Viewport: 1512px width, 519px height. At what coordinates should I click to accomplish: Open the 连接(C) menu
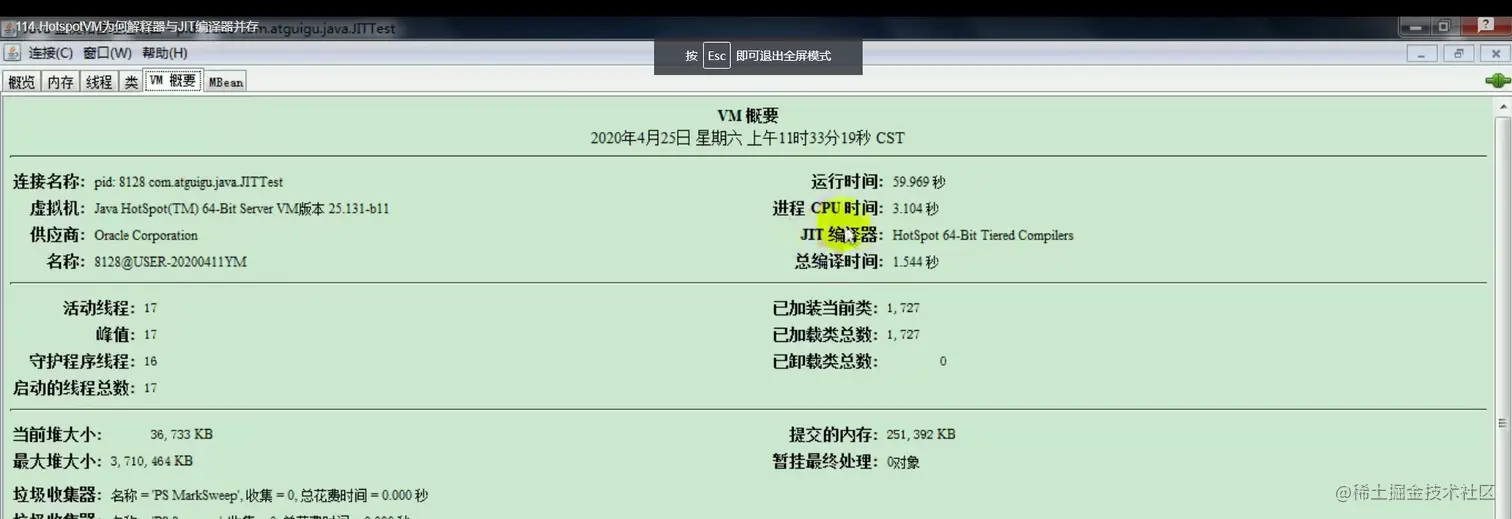tap(51, 53)
